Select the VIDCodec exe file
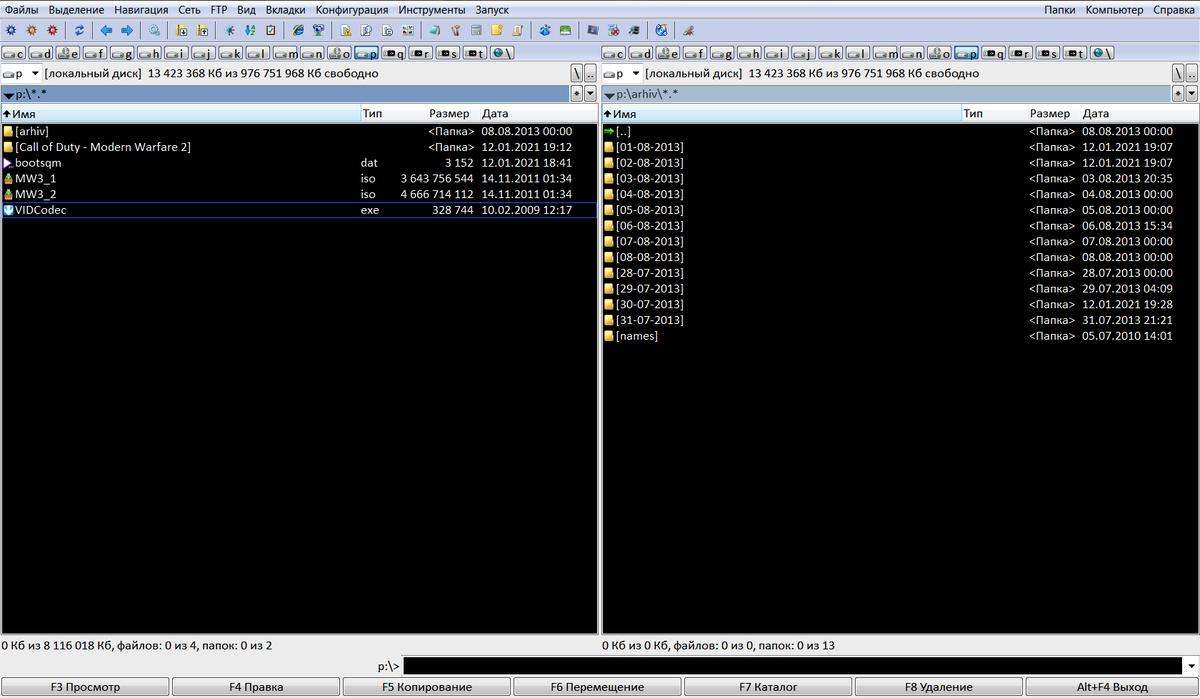The height and width of the screenshot is (698, 1200). coord(299,210)
